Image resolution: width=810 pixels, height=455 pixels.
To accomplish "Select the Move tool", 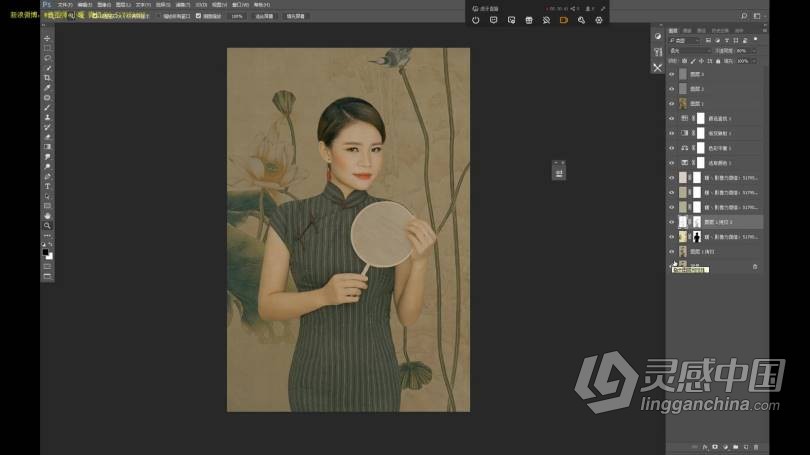I will pos(47,39).
